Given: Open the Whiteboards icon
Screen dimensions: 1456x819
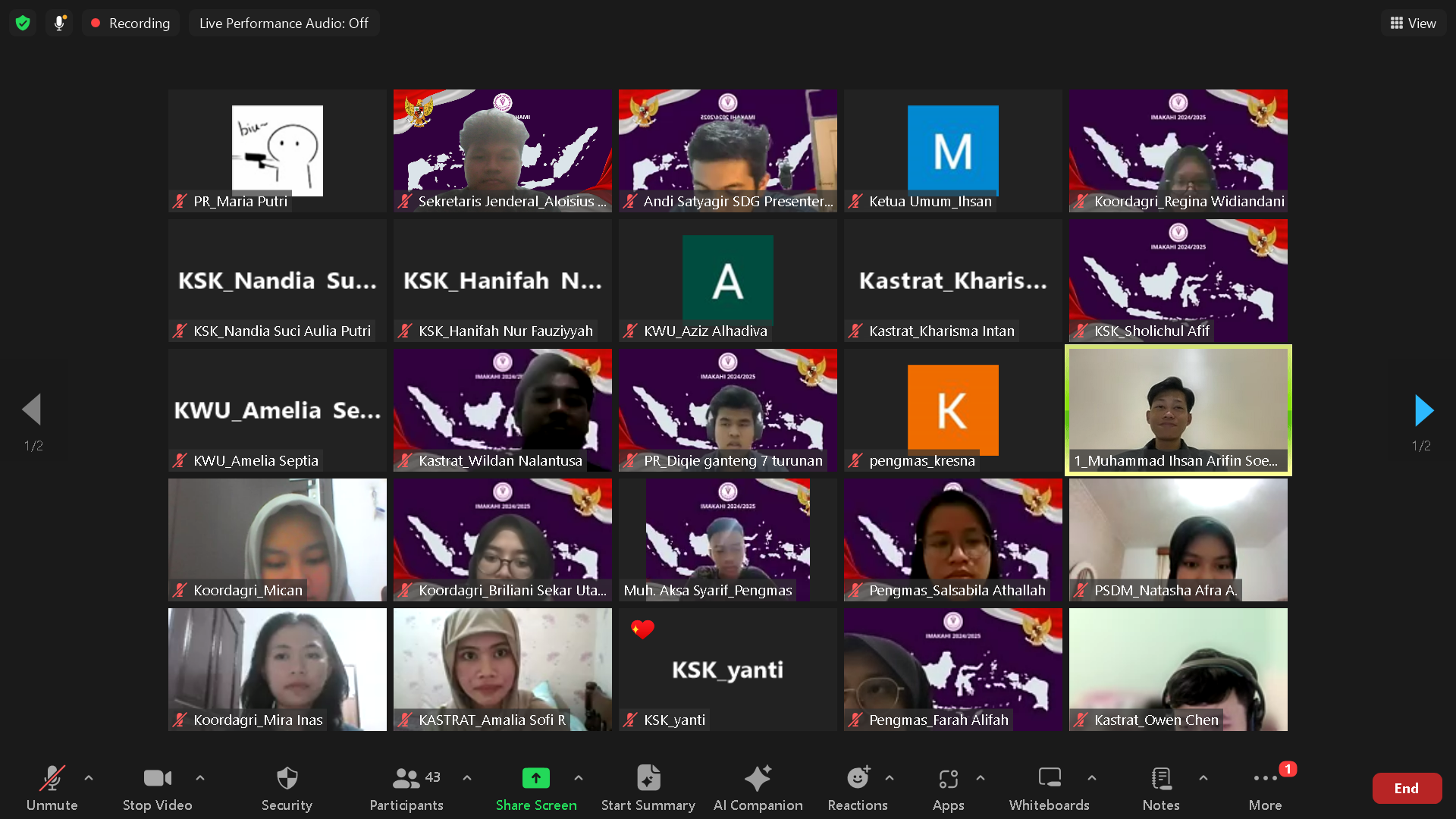Looking at the screenshot, I should [1049, 779].
